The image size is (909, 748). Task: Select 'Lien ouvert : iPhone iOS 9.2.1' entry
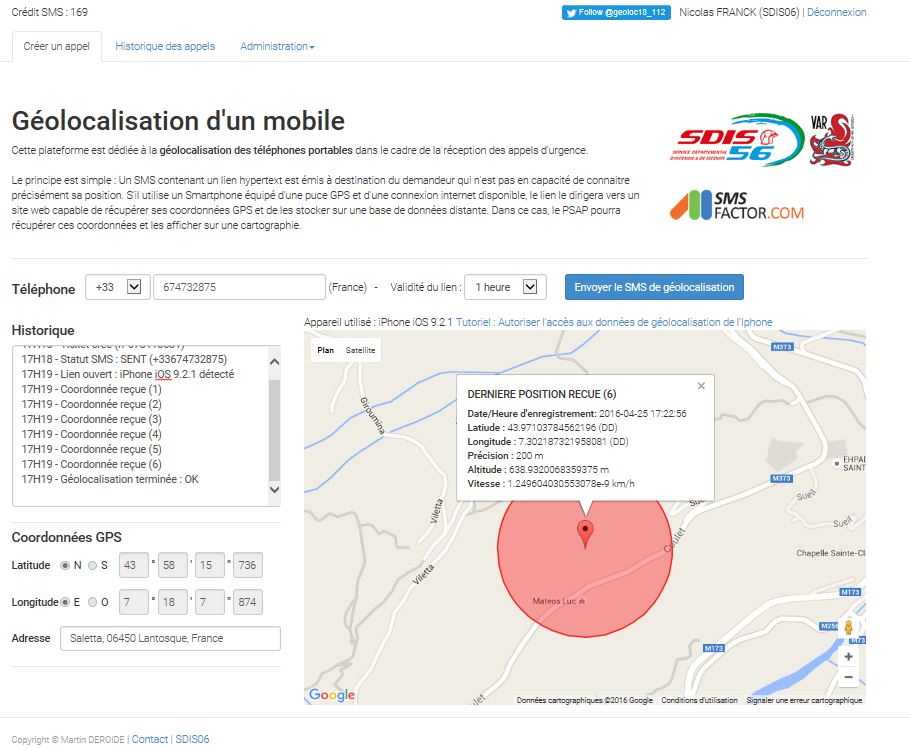[x=128, y=375]
